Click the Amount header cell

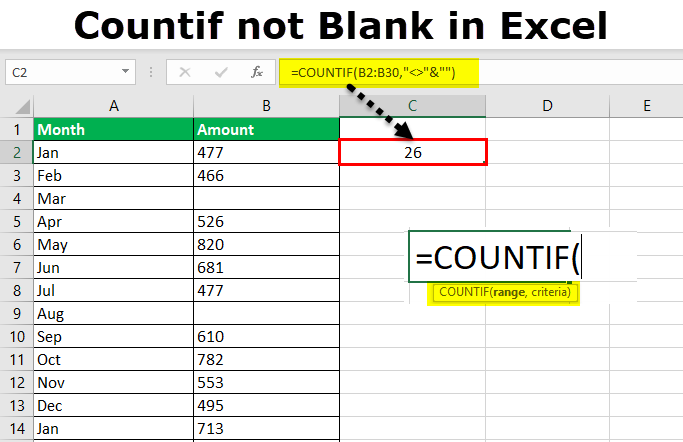[x=267, y=129]
